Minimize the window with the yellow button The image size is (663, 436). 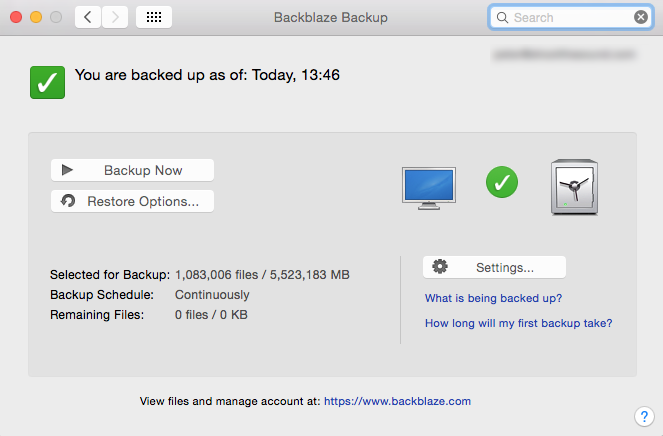tap(36, 17)
